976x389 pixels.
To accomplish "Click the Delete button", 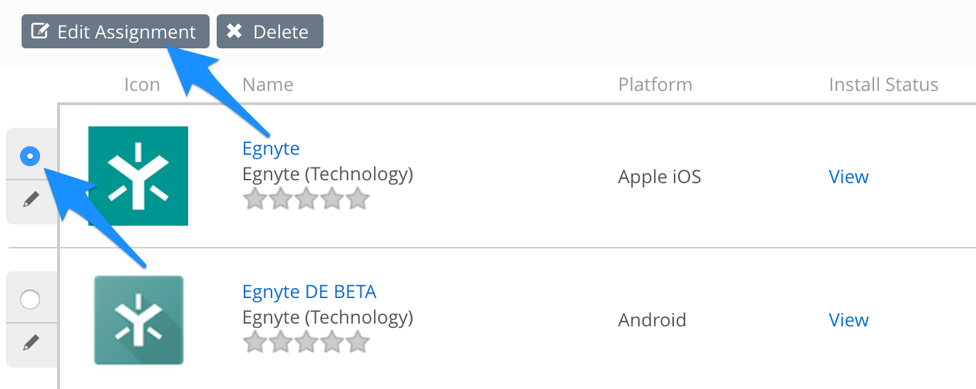I will pyautogui.click(x=270, y=32).
